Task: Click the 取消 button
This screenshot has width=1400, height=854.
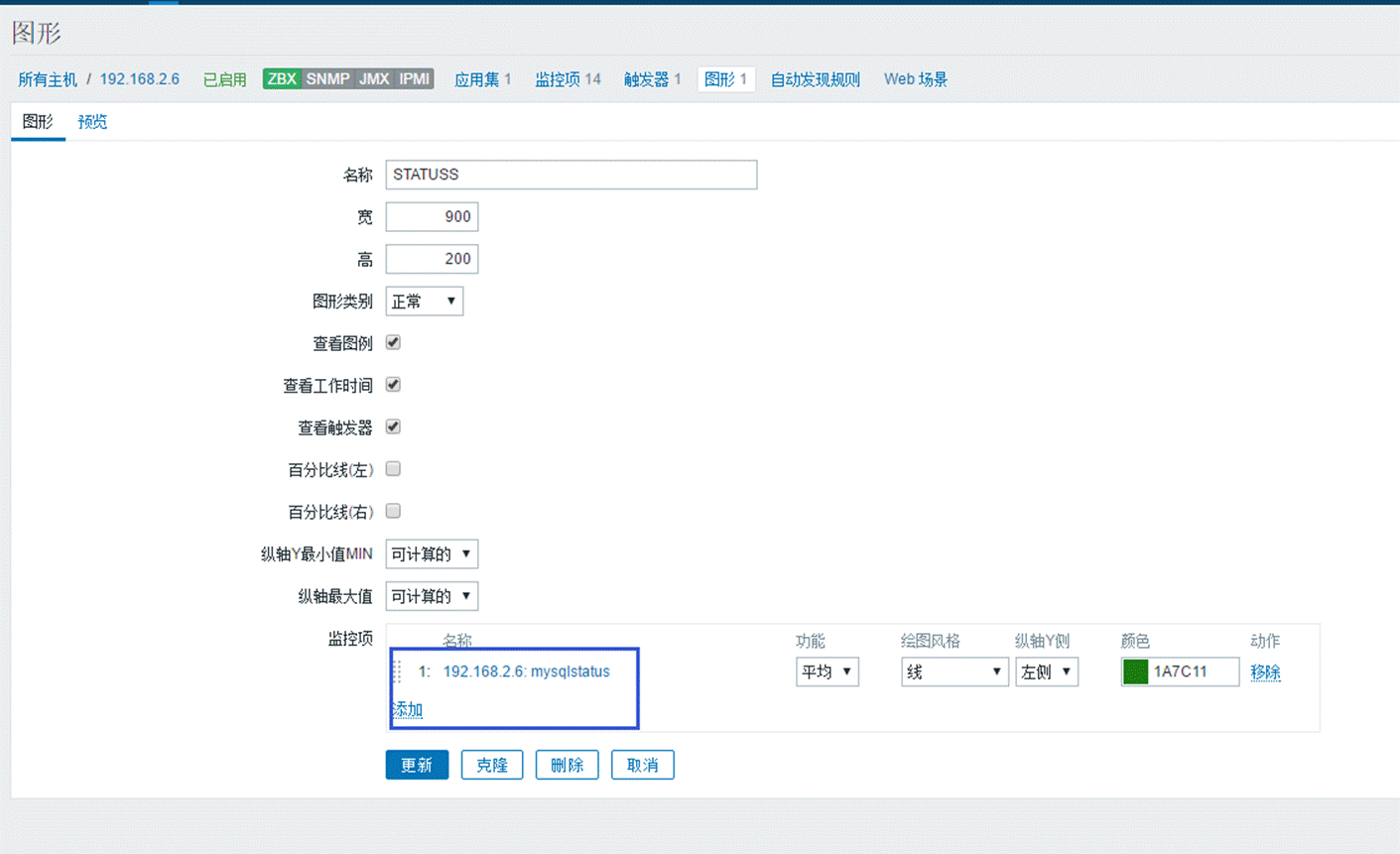Action: [642, 765]
